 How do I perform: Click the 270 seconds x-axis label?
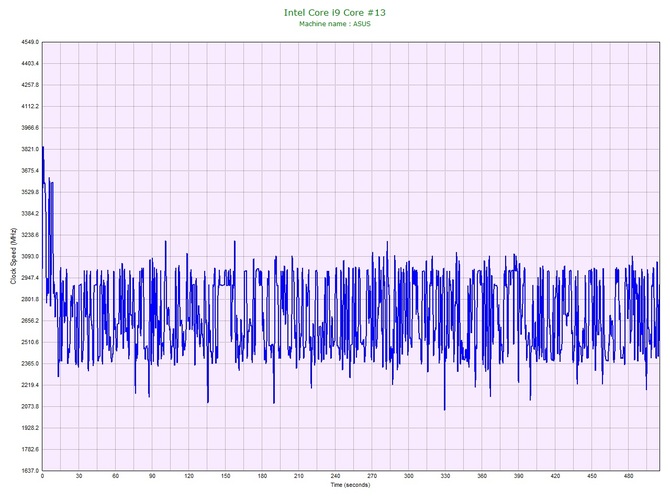coord(372,476)
